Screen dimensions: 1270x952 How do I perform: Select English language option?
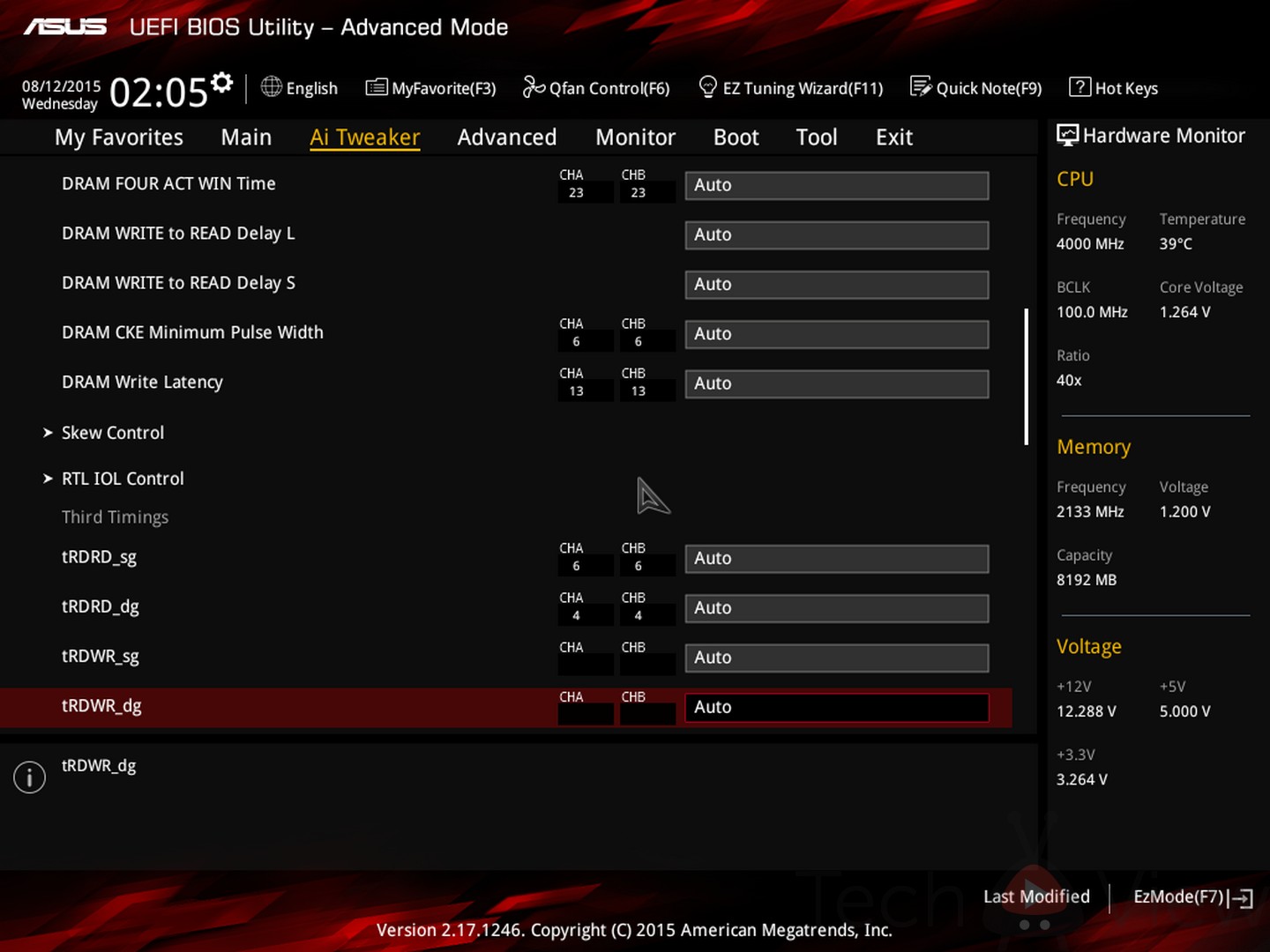coord(311,88)
